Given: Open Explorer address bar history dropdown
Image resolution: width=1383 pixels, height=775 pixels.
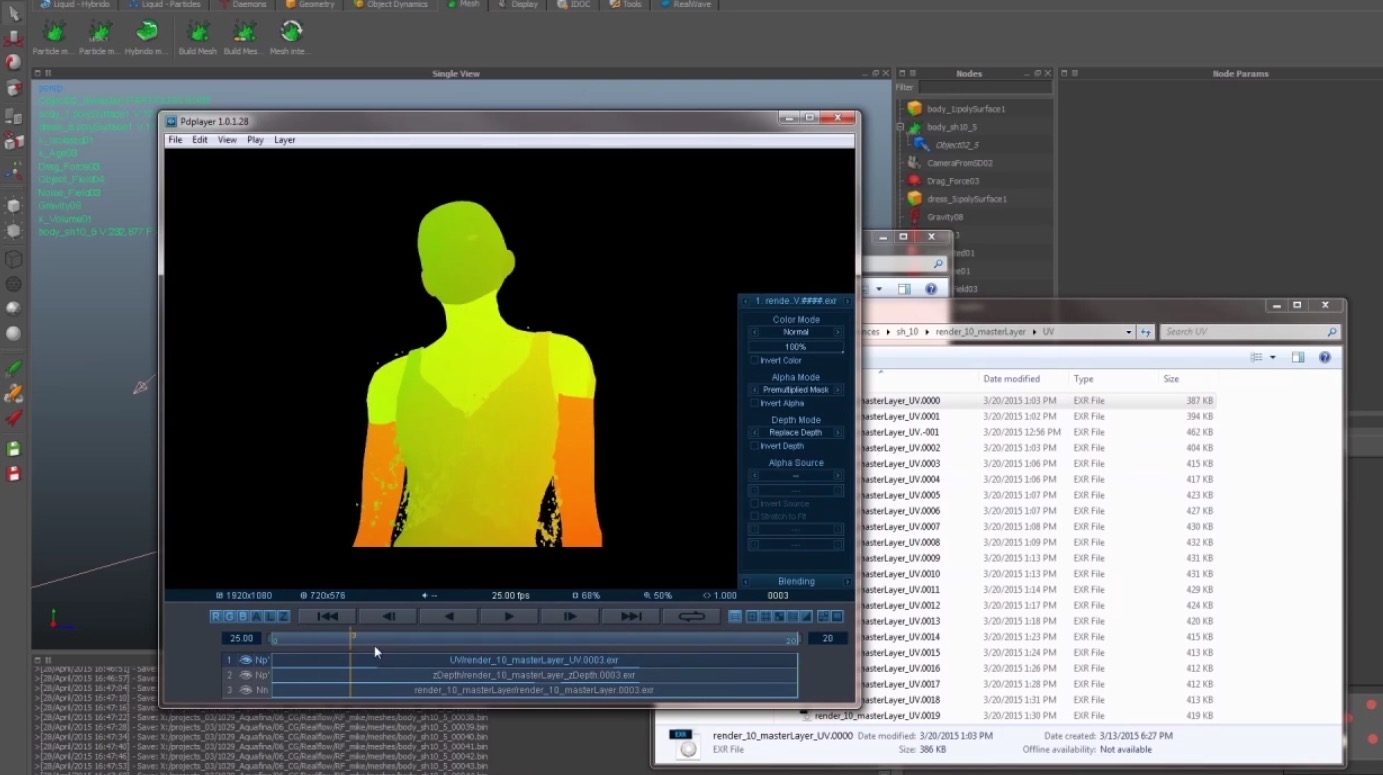Looking at the screenshot, I should click(x=1129, y=332).
